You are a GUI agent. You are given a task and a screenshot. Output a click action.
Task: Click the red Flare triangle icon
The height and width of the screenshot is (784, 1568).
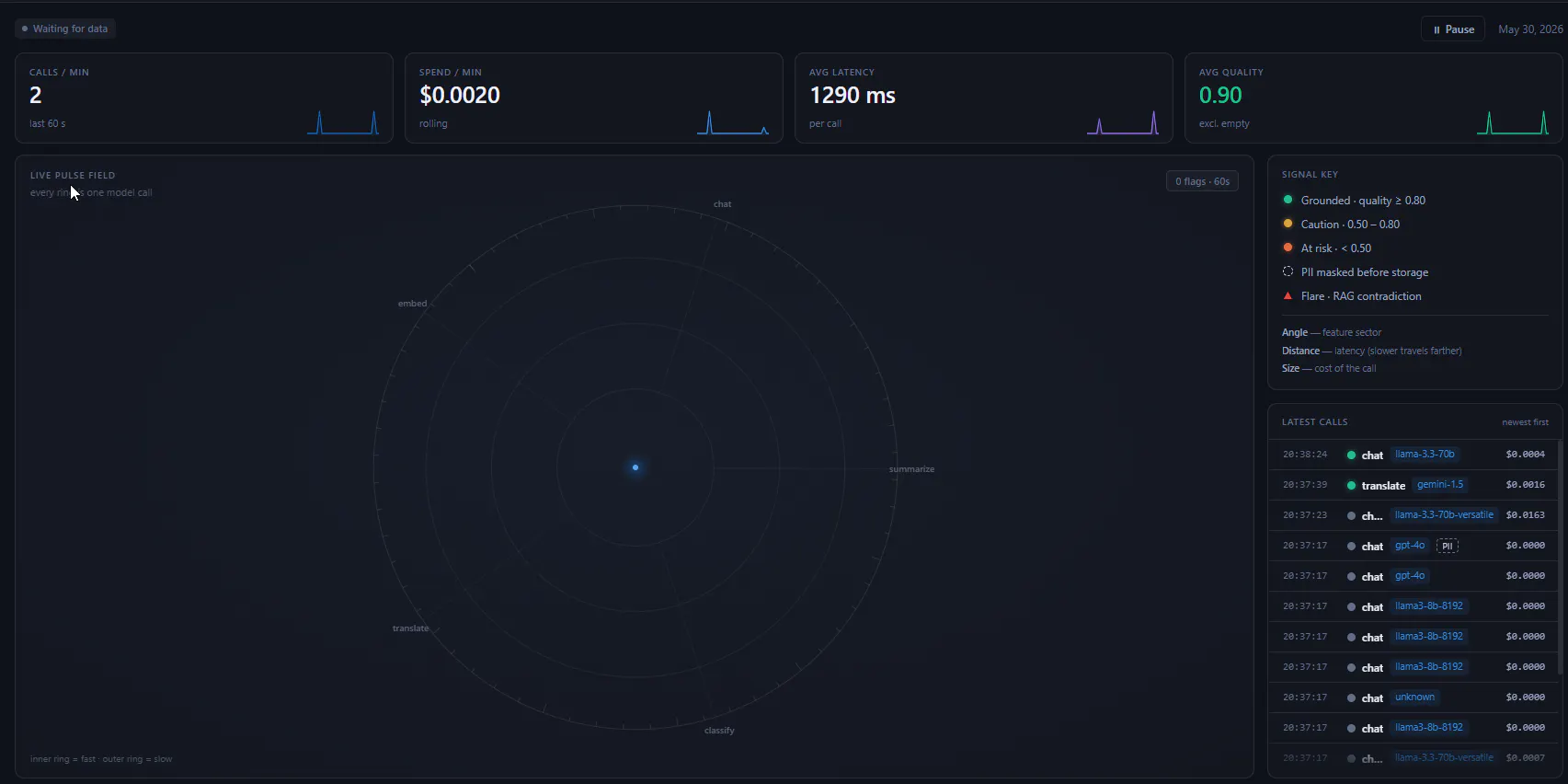click(x=1288, y=295)
